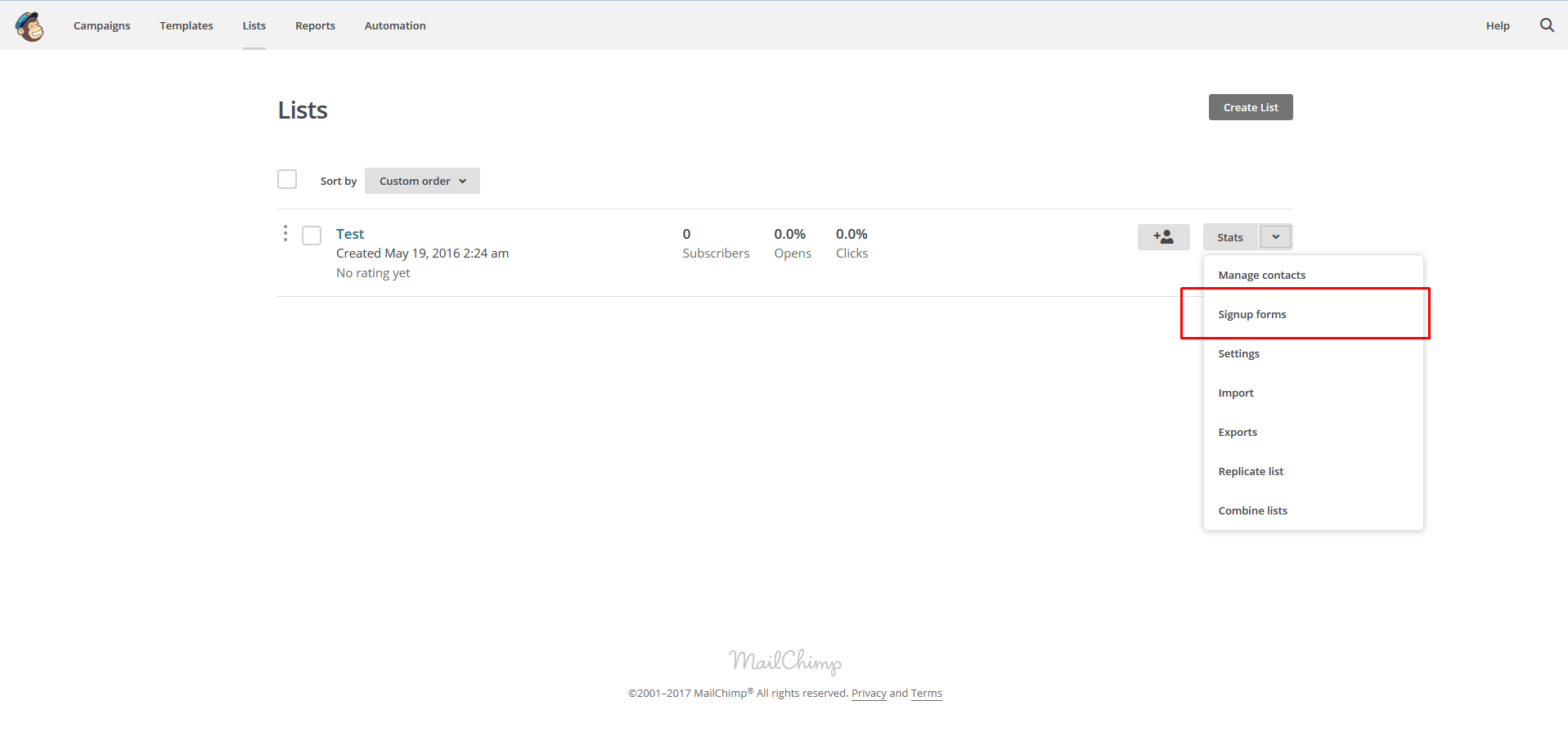Click the Create List button
The image size is (1568, 741).
coord(1250,106)
